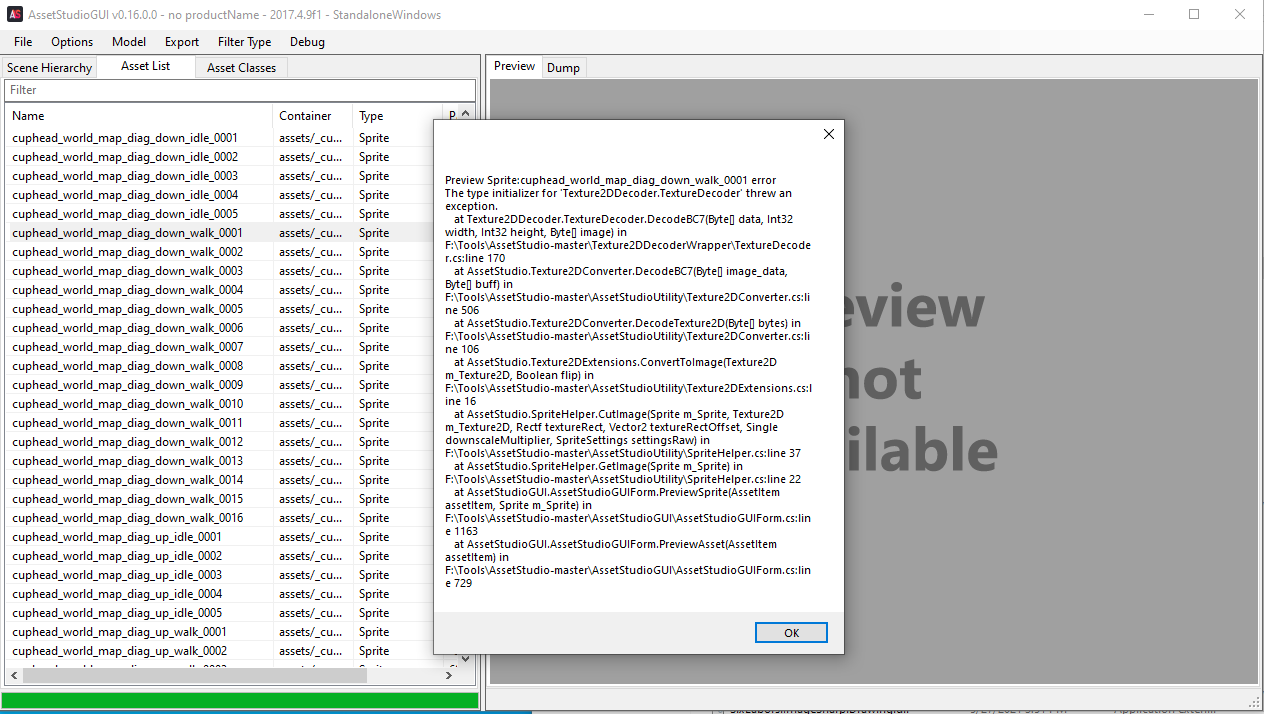Screen dimensions: 1264x714
Task: Select the Preview tab
Action: [x=515, y=66]
